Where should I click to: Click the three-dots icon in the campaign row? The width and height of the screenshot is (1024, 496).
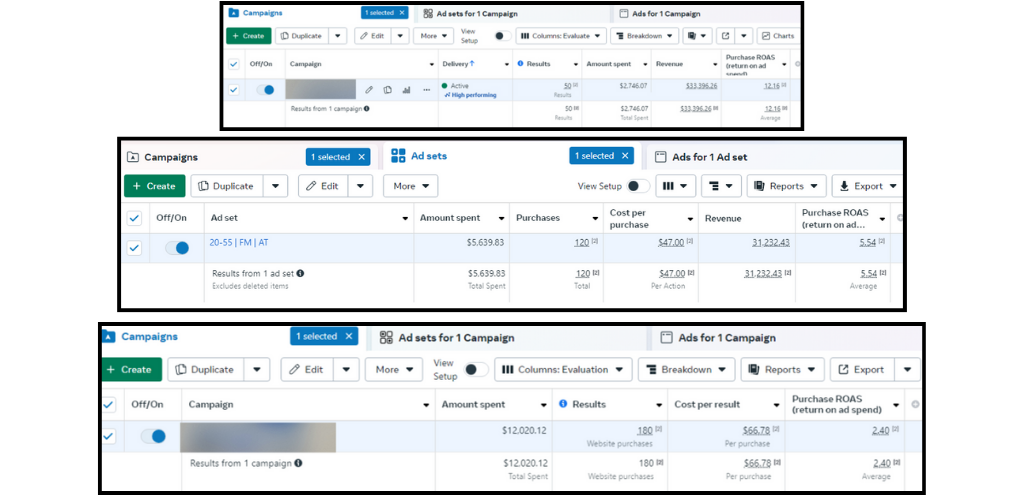[426, 90]
